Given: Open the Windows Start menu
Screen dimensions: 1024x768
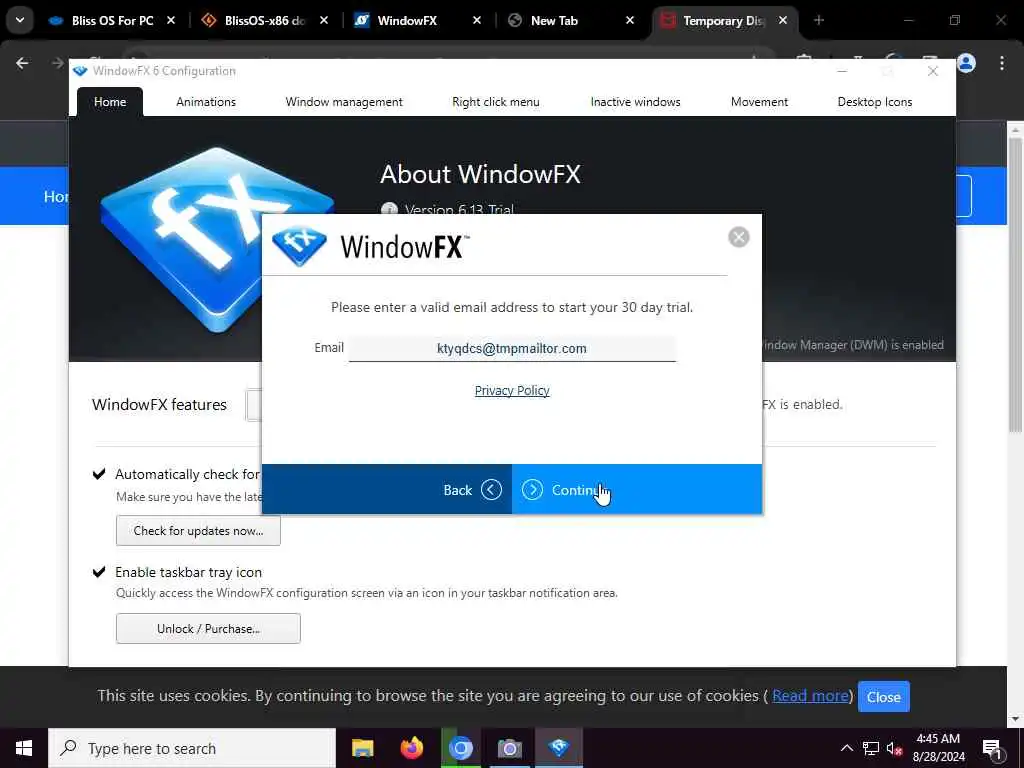Looking at the screenshot, I should click(24, 748).
